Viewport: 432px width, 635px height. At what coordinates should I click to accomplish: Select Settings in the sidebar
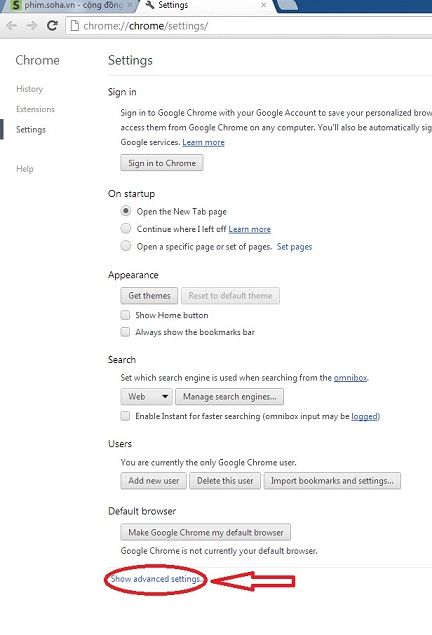[x=31, y=130]
